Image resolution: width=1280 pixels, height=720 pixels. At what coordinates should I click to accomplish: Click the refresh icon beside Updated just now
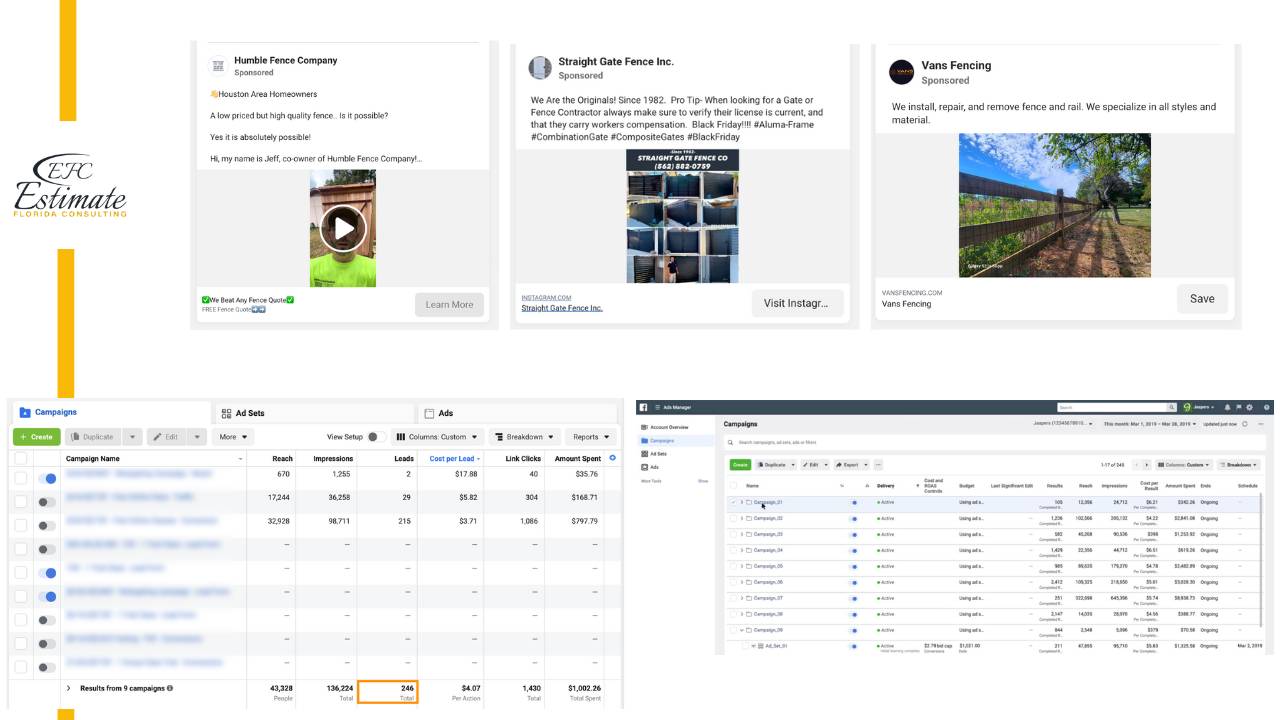(1245, 424)
